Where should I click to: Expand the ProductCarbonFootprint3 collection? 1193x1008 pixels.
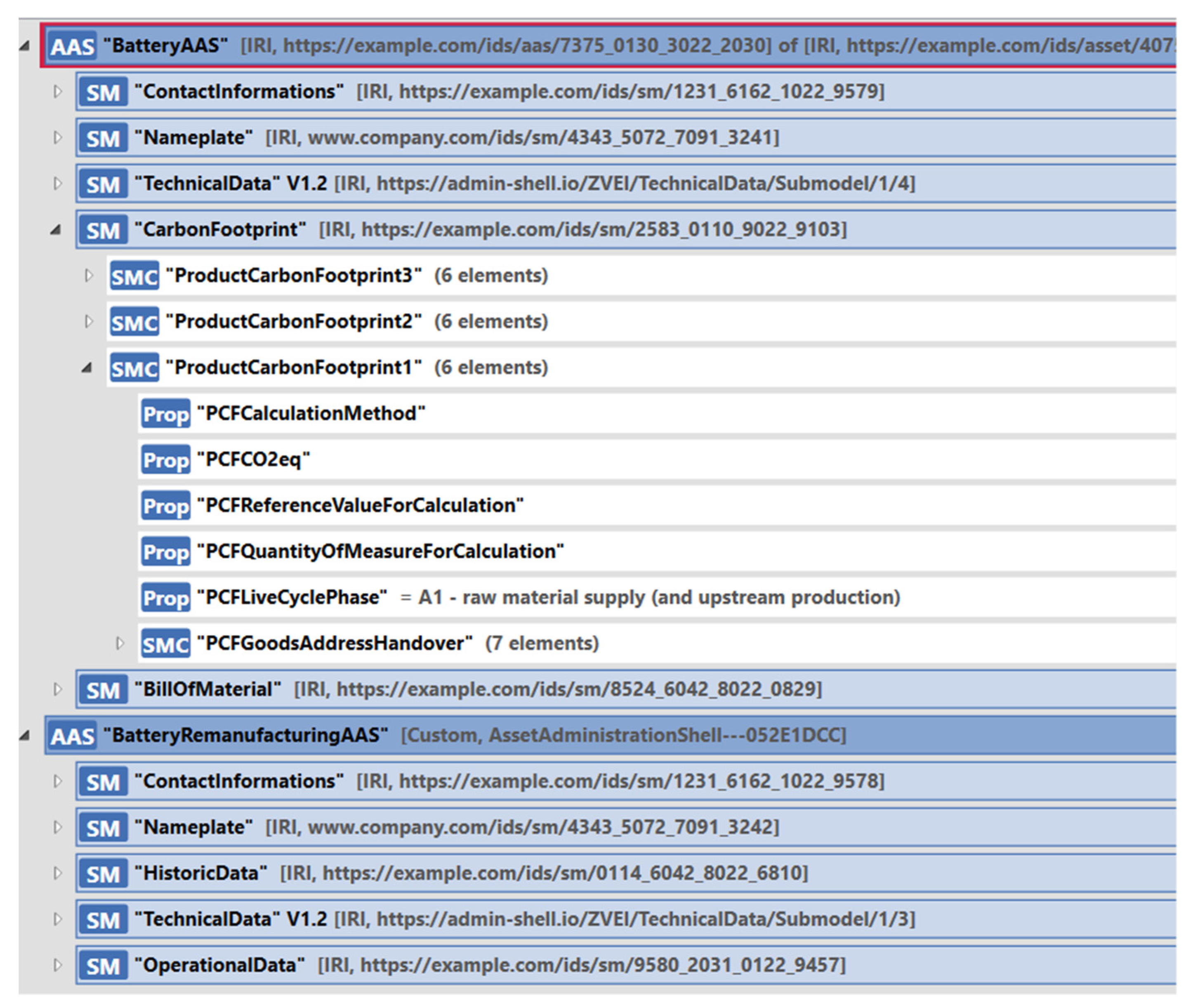[x=88, y=276]
